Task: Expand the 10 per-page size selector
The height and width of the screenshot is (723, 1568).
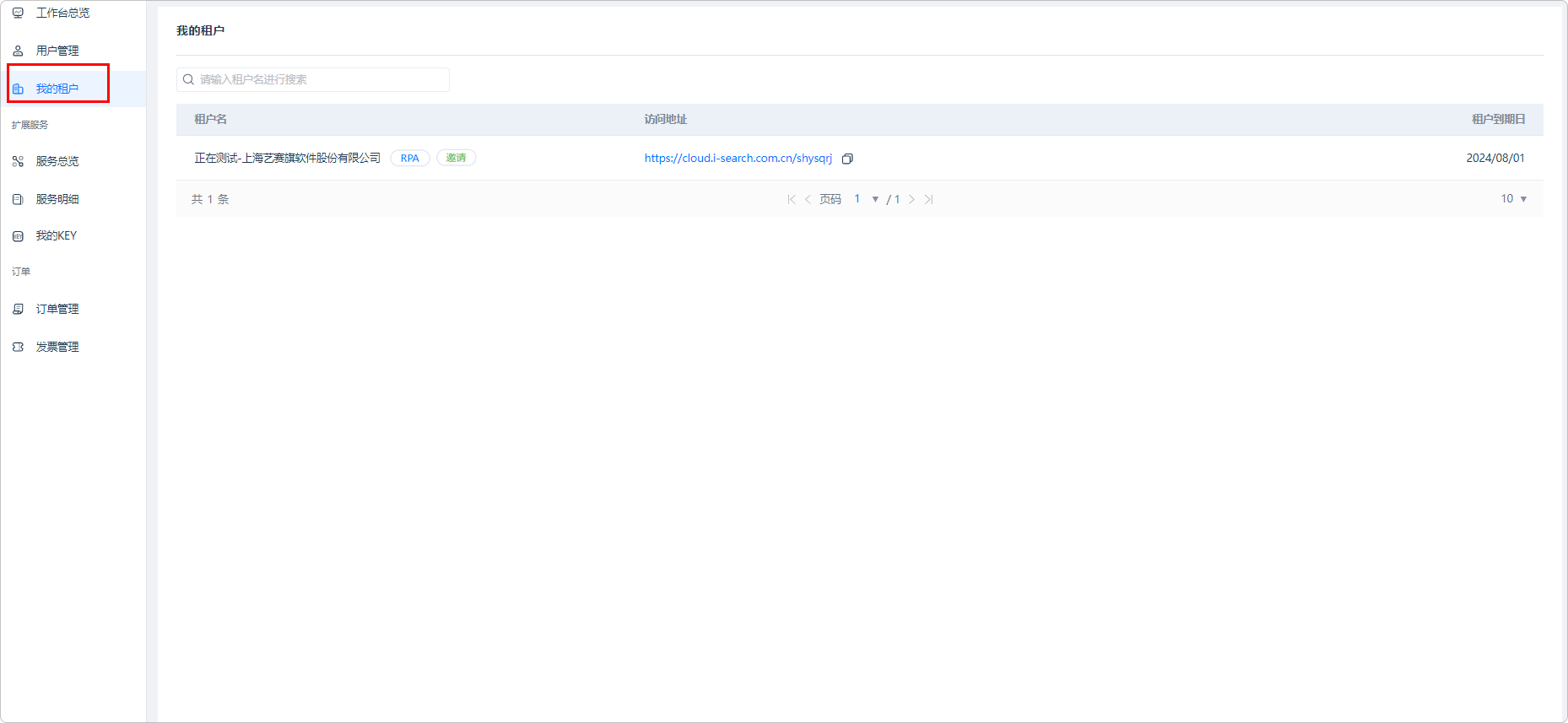Action: [1523, 199]
